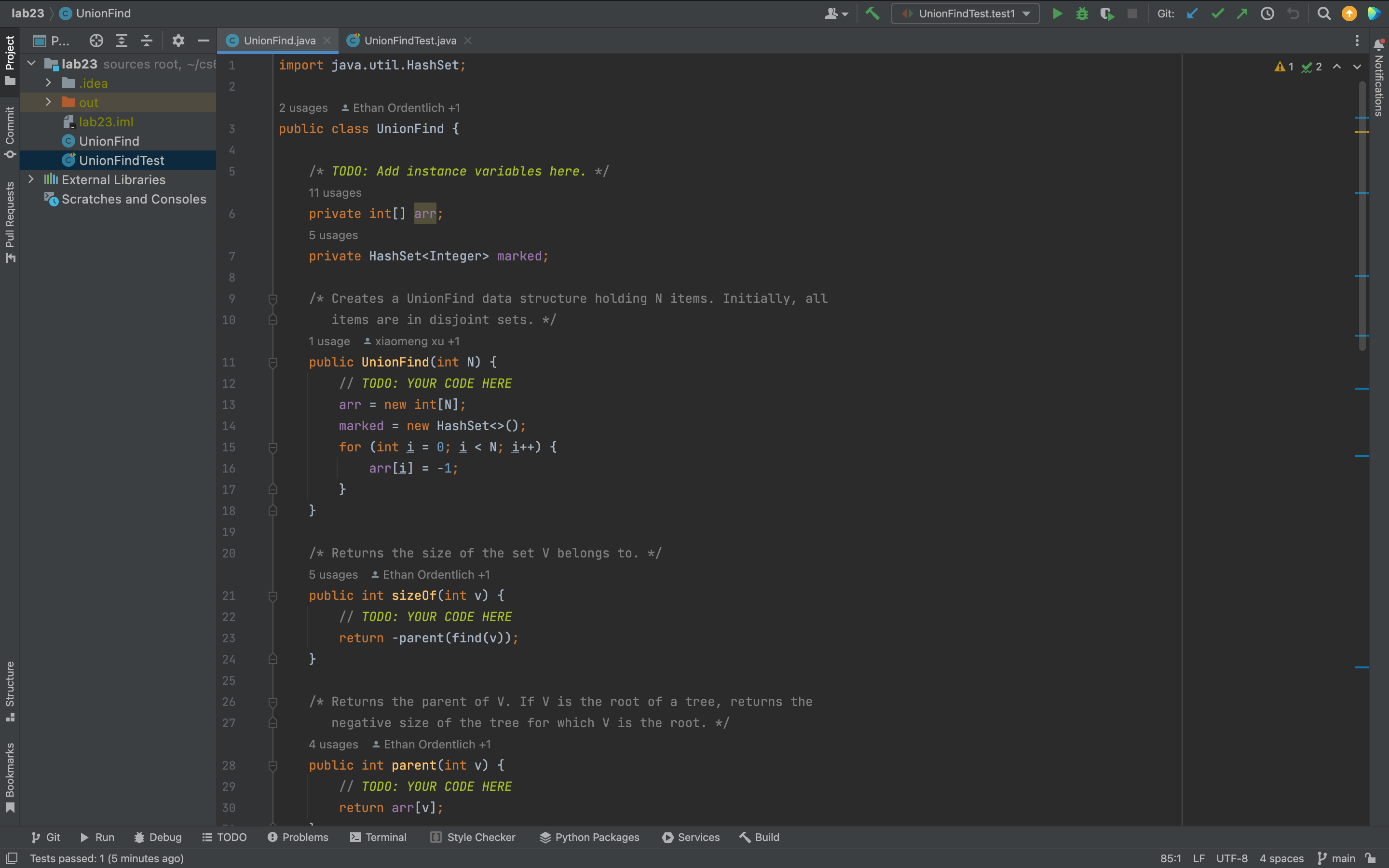
Task: Open Git history clock icon
Action: [1267, 13]
